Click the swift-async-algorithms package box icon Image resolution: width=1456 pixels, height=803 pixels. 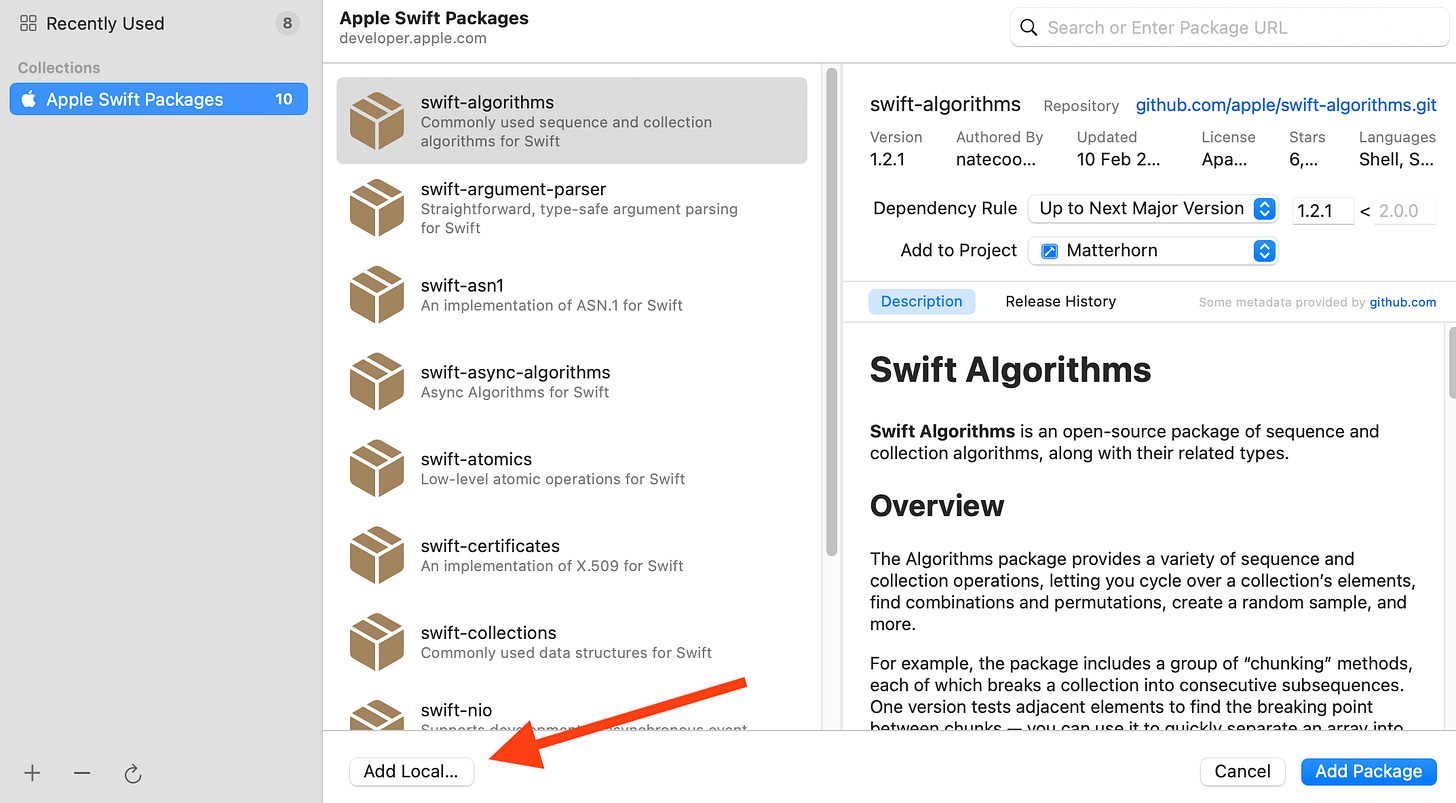pos(377,381)
